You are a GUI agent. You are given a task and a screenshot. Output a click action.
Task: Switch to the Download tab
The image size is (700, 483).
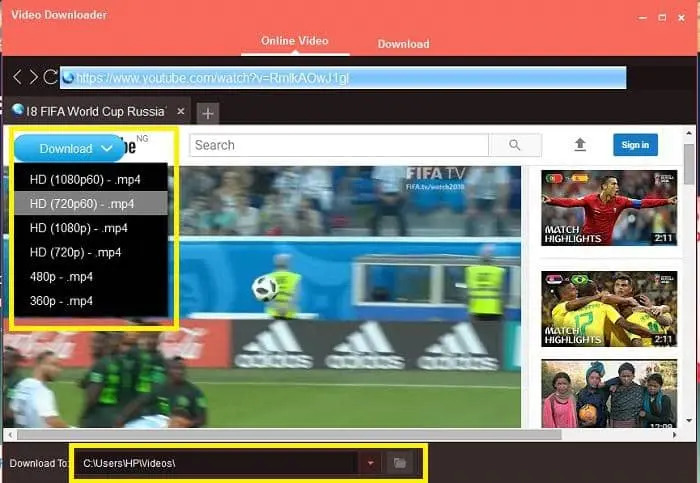coord(403,44)
